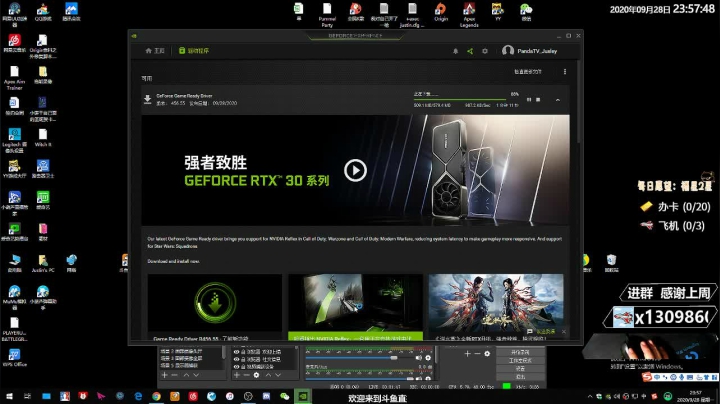This screenshot has width=720, height=404.
Task: Remove the scene transition in OBS
Action: point(477,354)
